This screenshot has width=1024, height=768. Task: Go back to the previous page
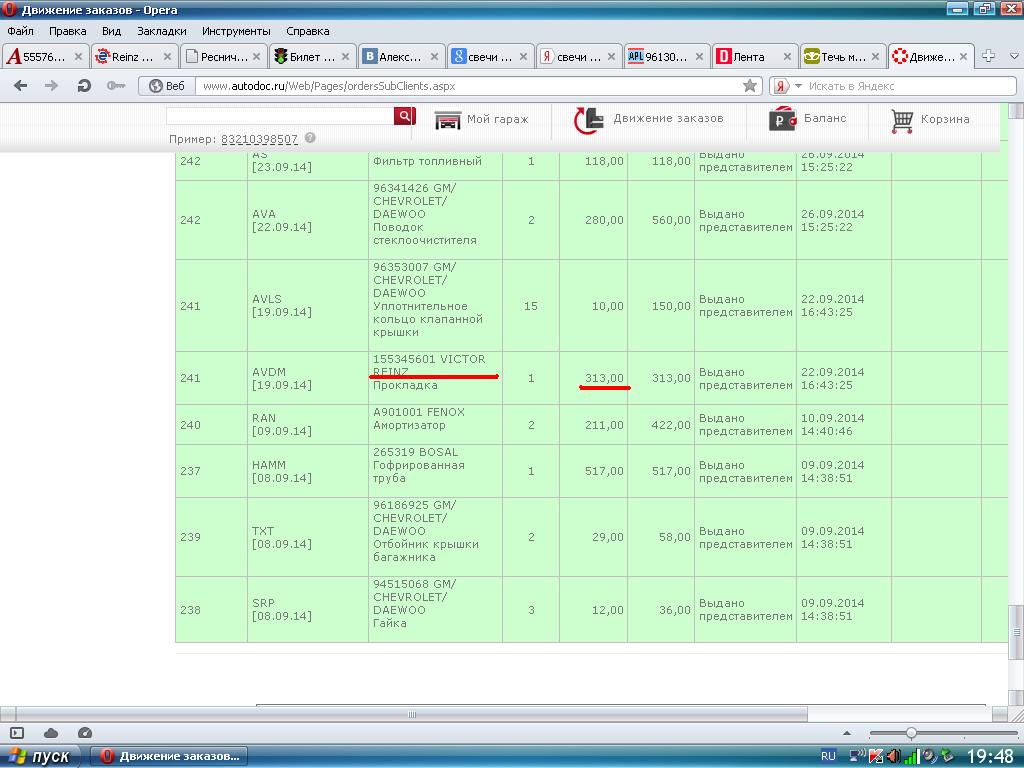point(20,86)
